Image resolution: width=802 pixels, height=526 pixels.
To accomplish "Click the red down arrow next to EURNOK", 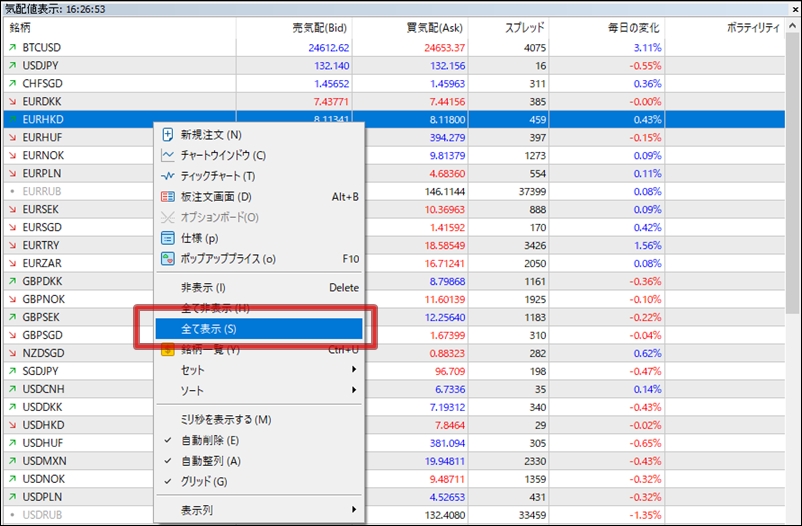I will pos(12,155).
